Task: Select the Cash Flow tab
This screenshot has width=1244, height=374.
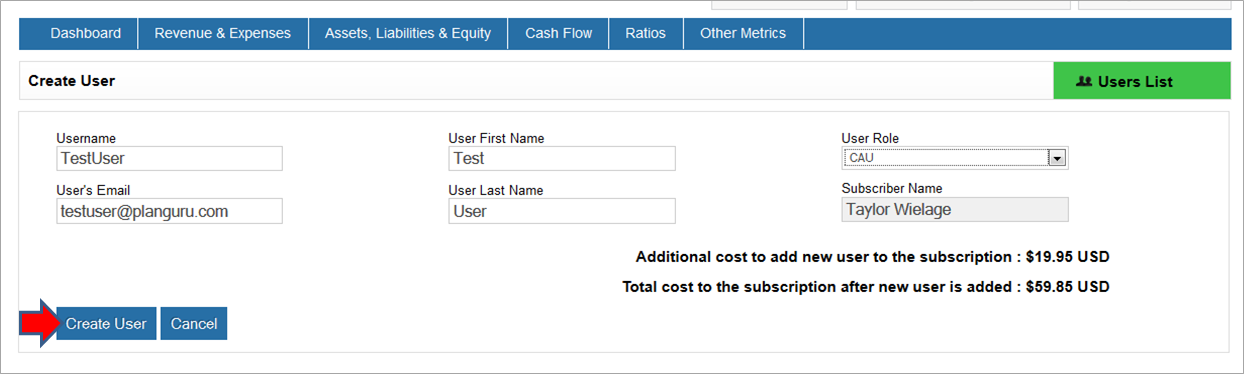Action: (x=559, y=33)
